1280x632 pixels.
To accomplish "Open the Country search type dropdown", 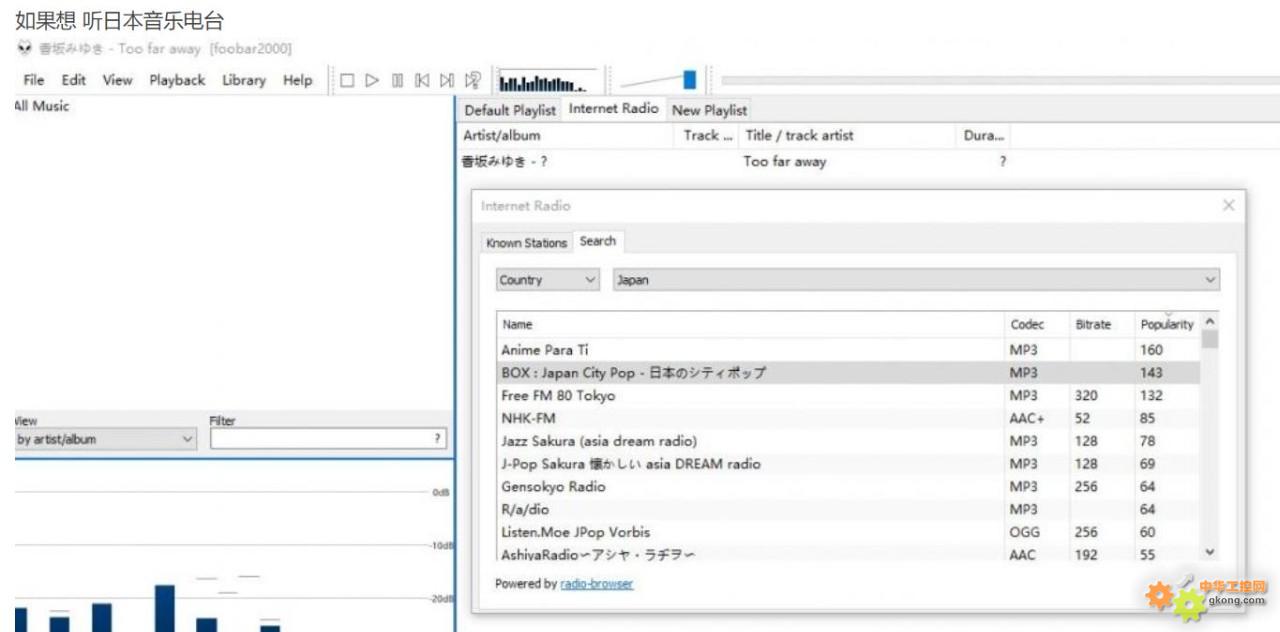I will [x=548, y=280].
